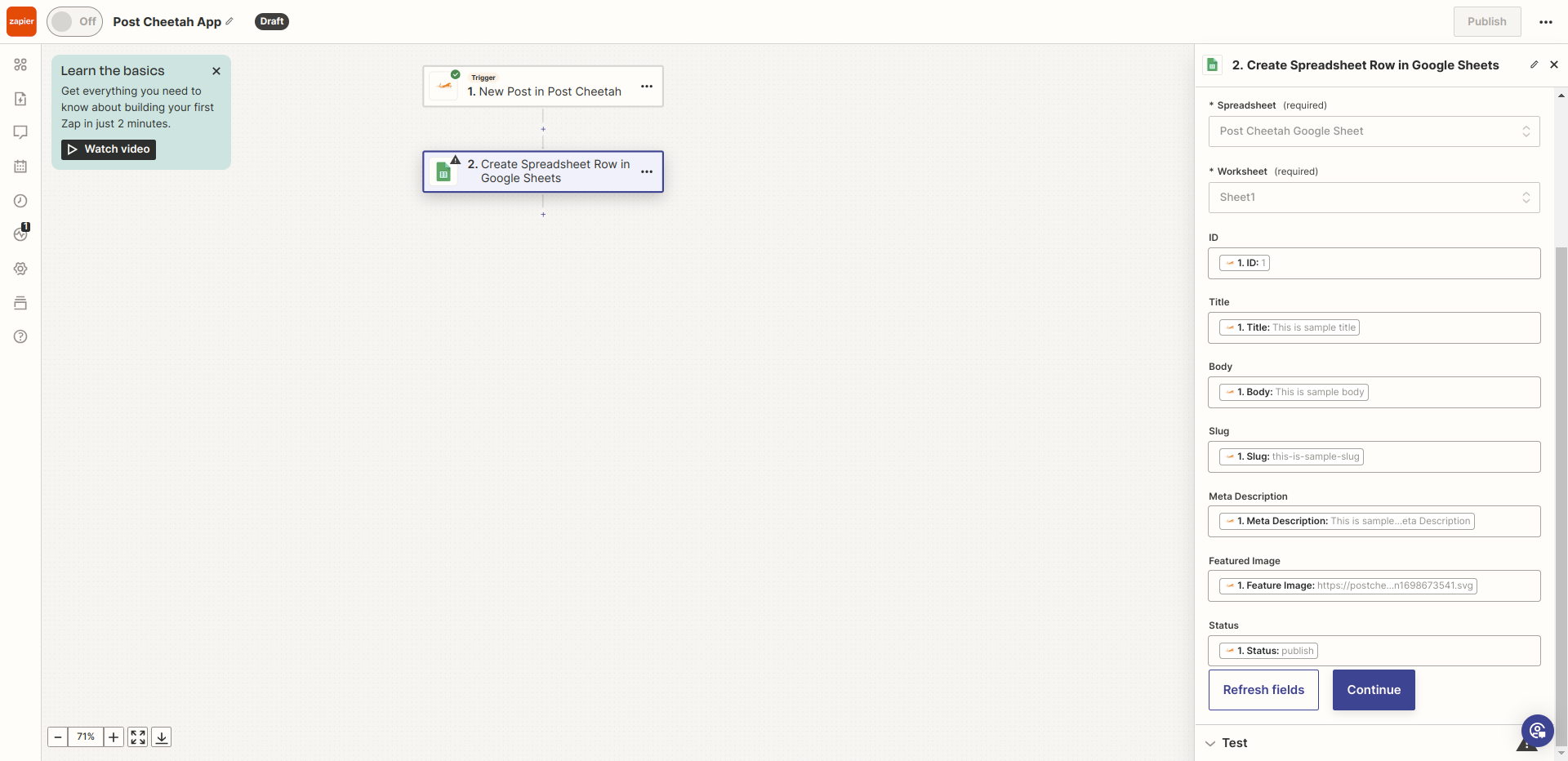Edit the Zap name pencil icon
1568x761 pixels.
(229, 21)
